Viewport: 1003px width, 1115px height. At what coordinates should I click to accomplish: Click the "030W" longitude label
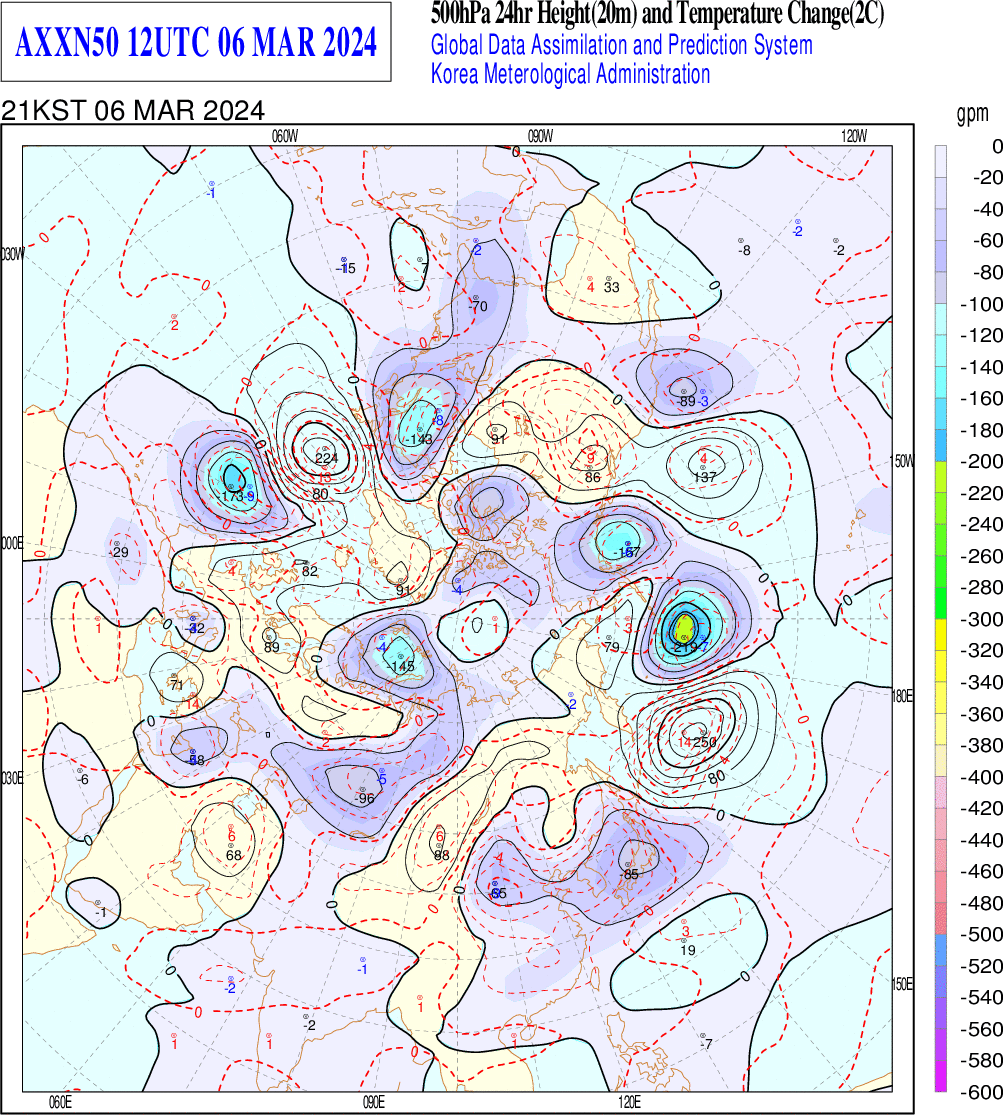click(x=12, y=254)
